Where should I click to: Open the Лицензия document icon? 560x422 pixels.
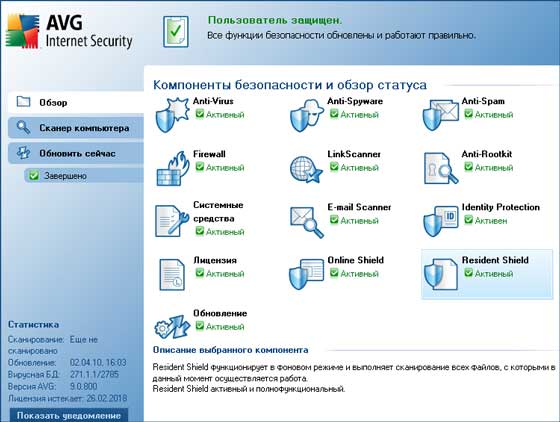(x=172, y=275)
